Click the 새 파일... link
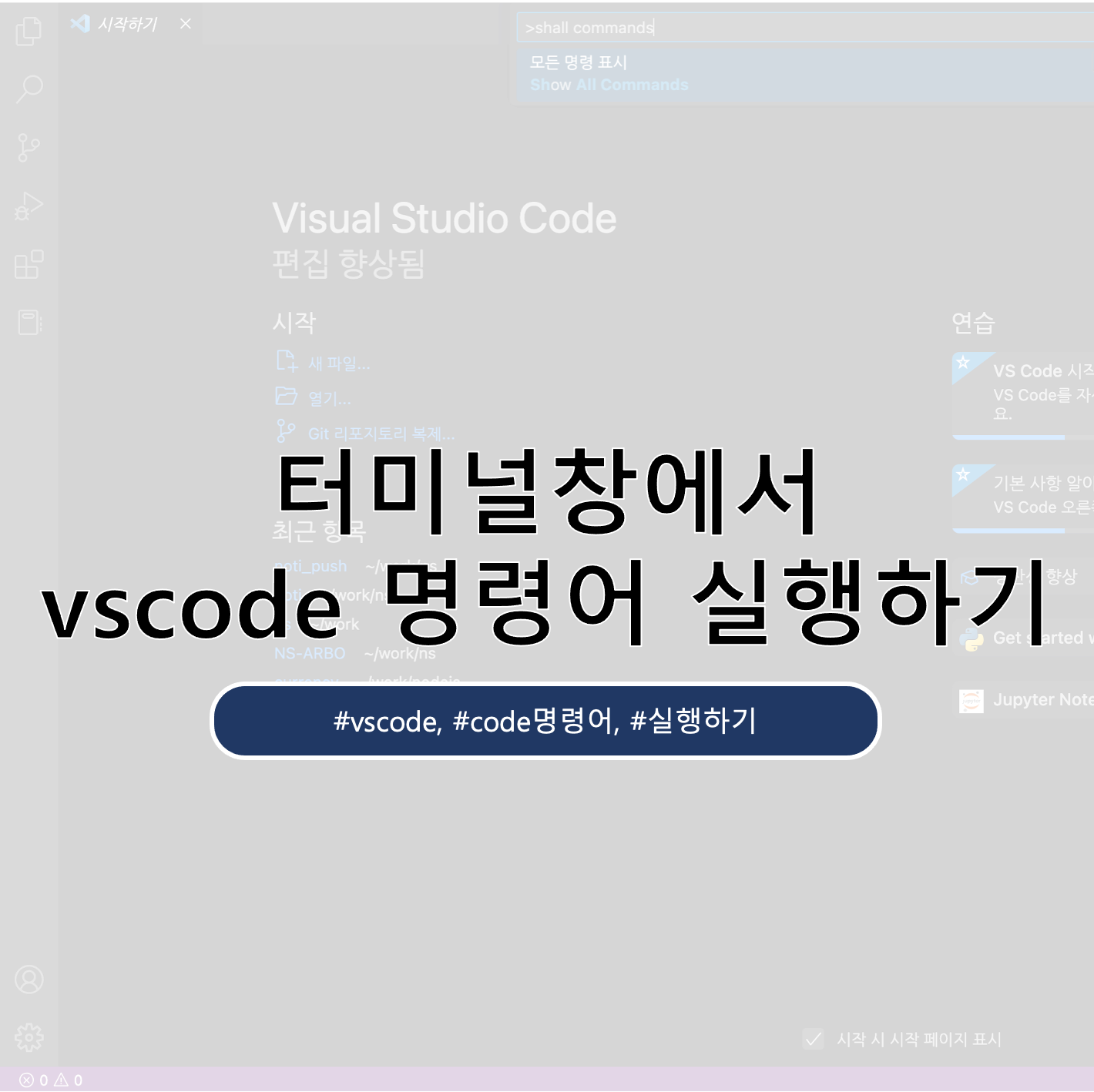This screenshot has width=1094, height=1092. point(339,363)
